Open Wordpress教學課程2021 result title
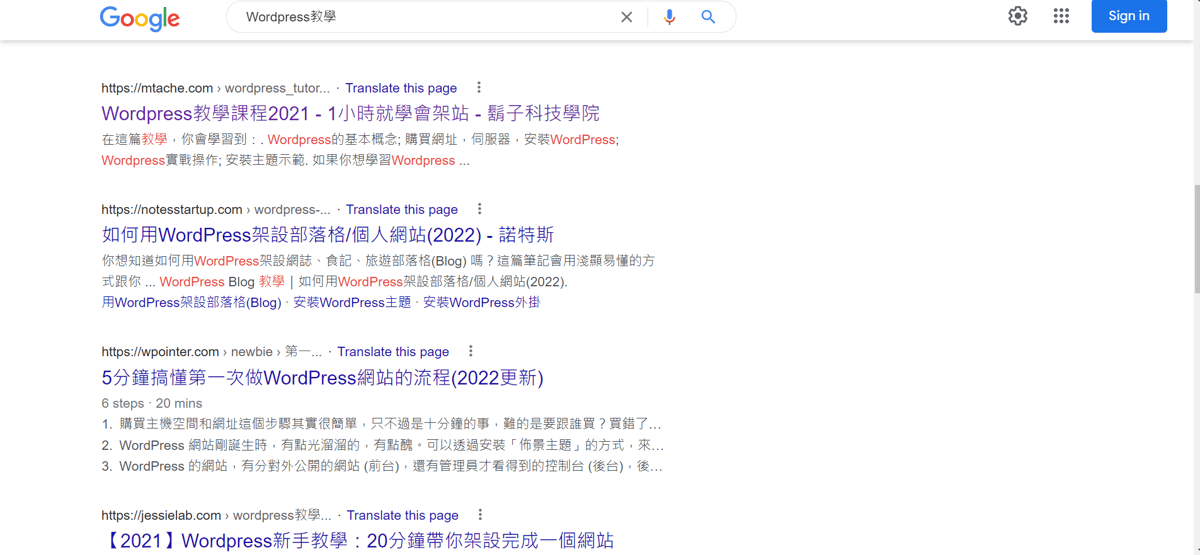This screenshot has width=1200, height=555. pos(350,114)
